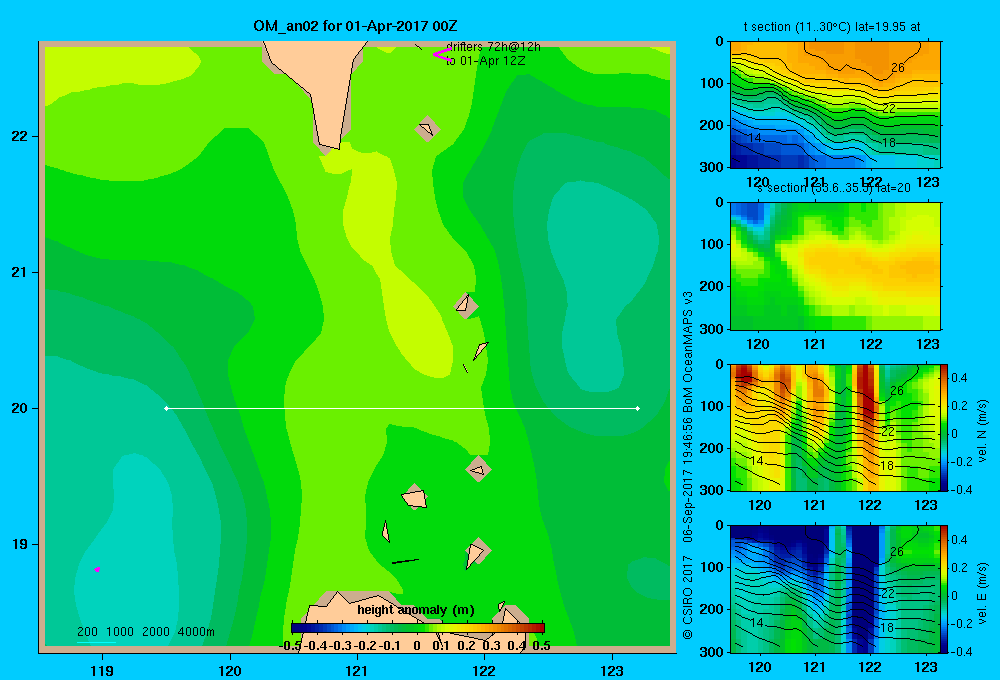1000x680 pixels.
Task: Click the island near 19.5N, 122E
Action: (478, 469)
